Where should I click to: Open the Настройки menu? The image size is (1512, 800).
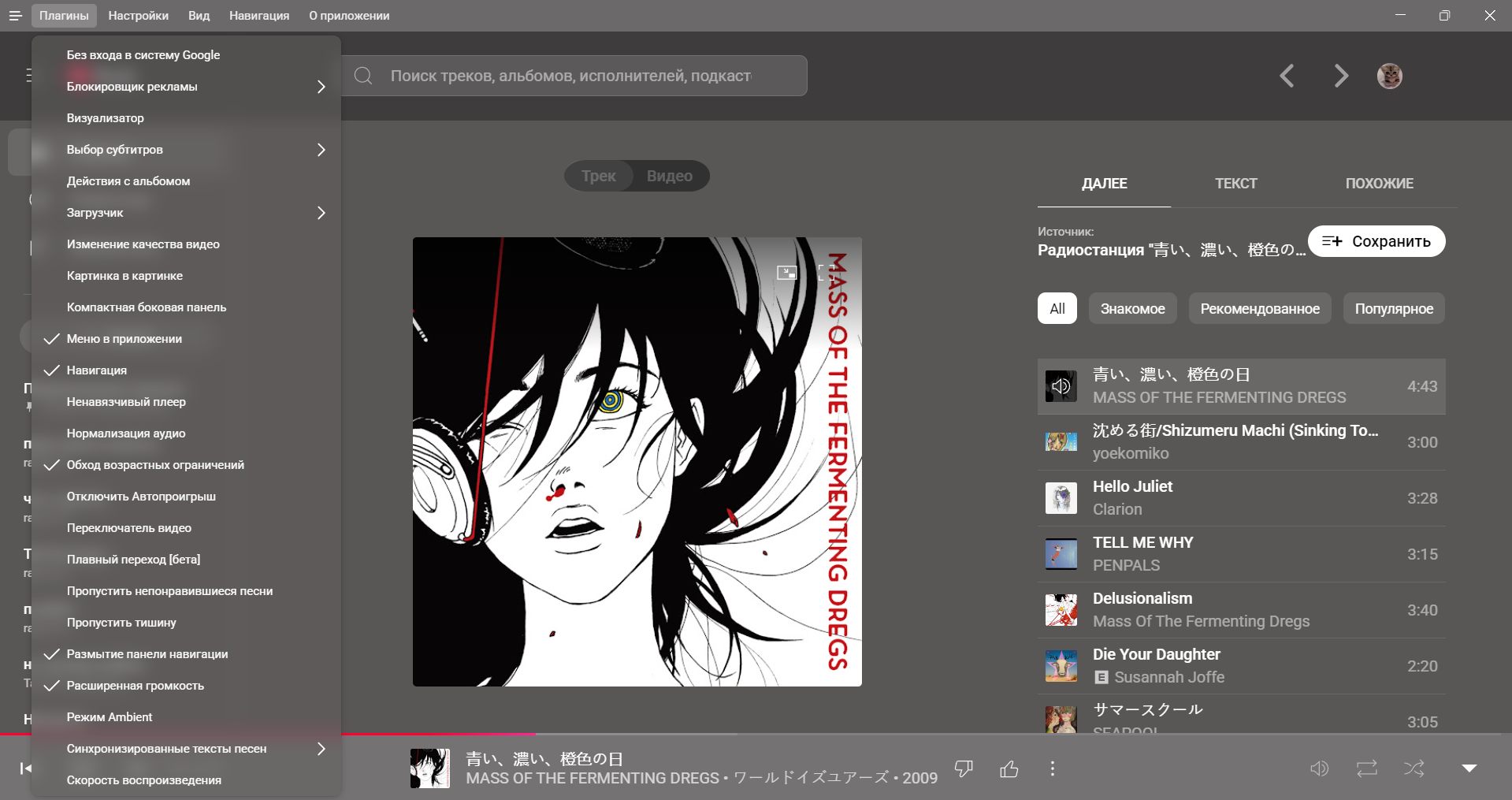click(139, 16)
